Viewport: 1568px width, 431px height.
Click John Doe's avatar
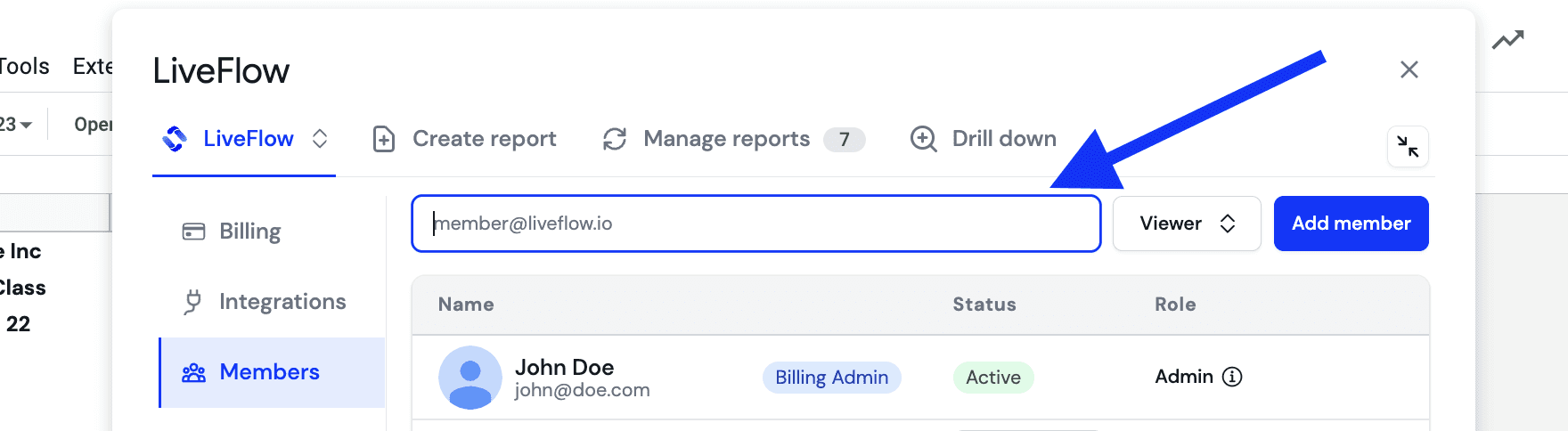470,378
